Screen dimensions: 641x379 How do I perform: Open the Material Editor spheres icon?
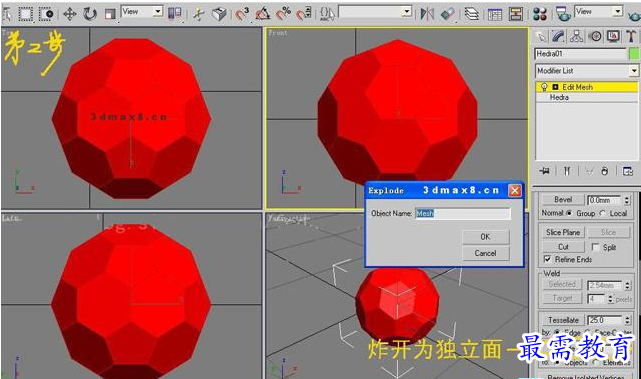(540, 14)
